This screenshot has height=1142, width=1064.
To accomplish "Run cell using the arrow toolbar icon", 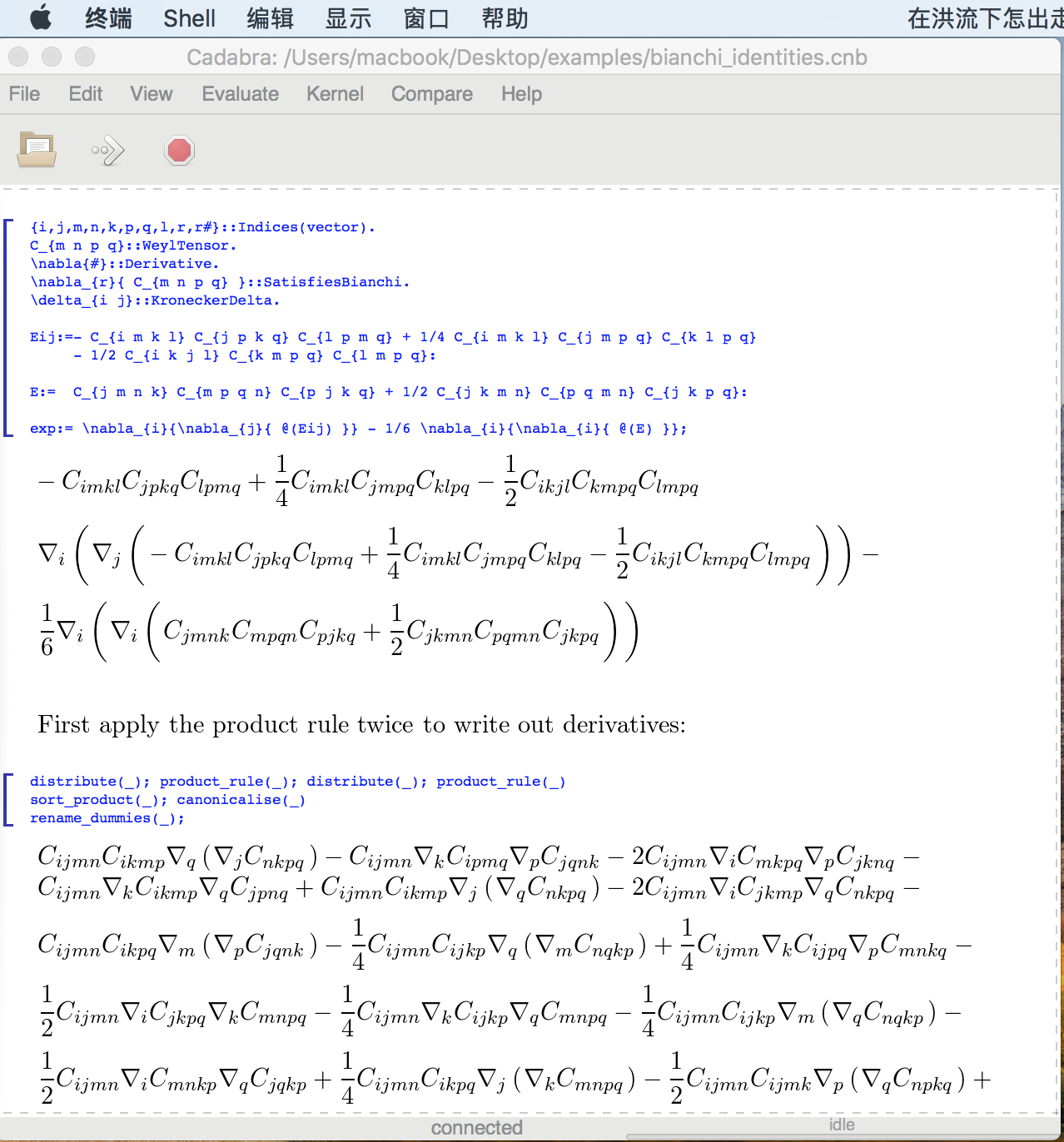I will pyautogui.click(x=108, y=151).
